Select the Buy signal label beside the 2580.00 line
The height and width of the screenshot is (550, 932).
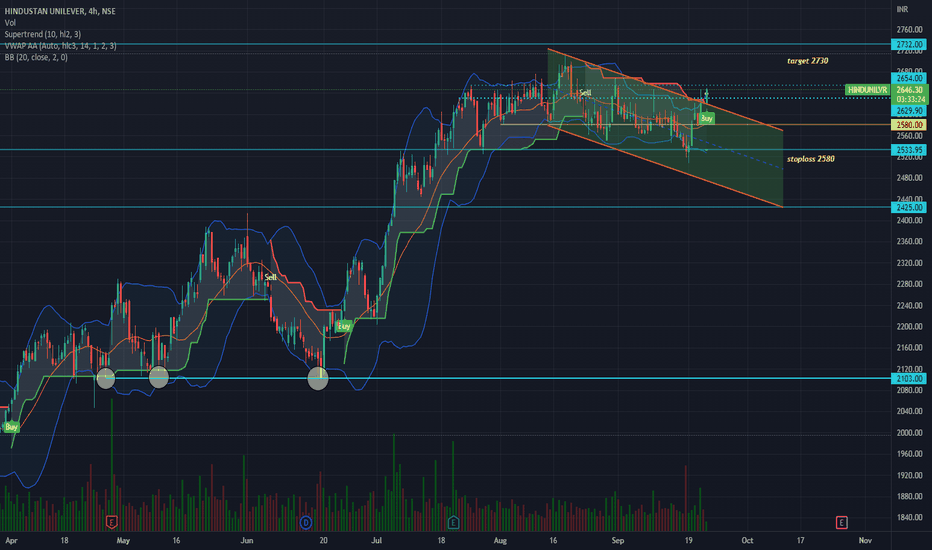[706, 119]
